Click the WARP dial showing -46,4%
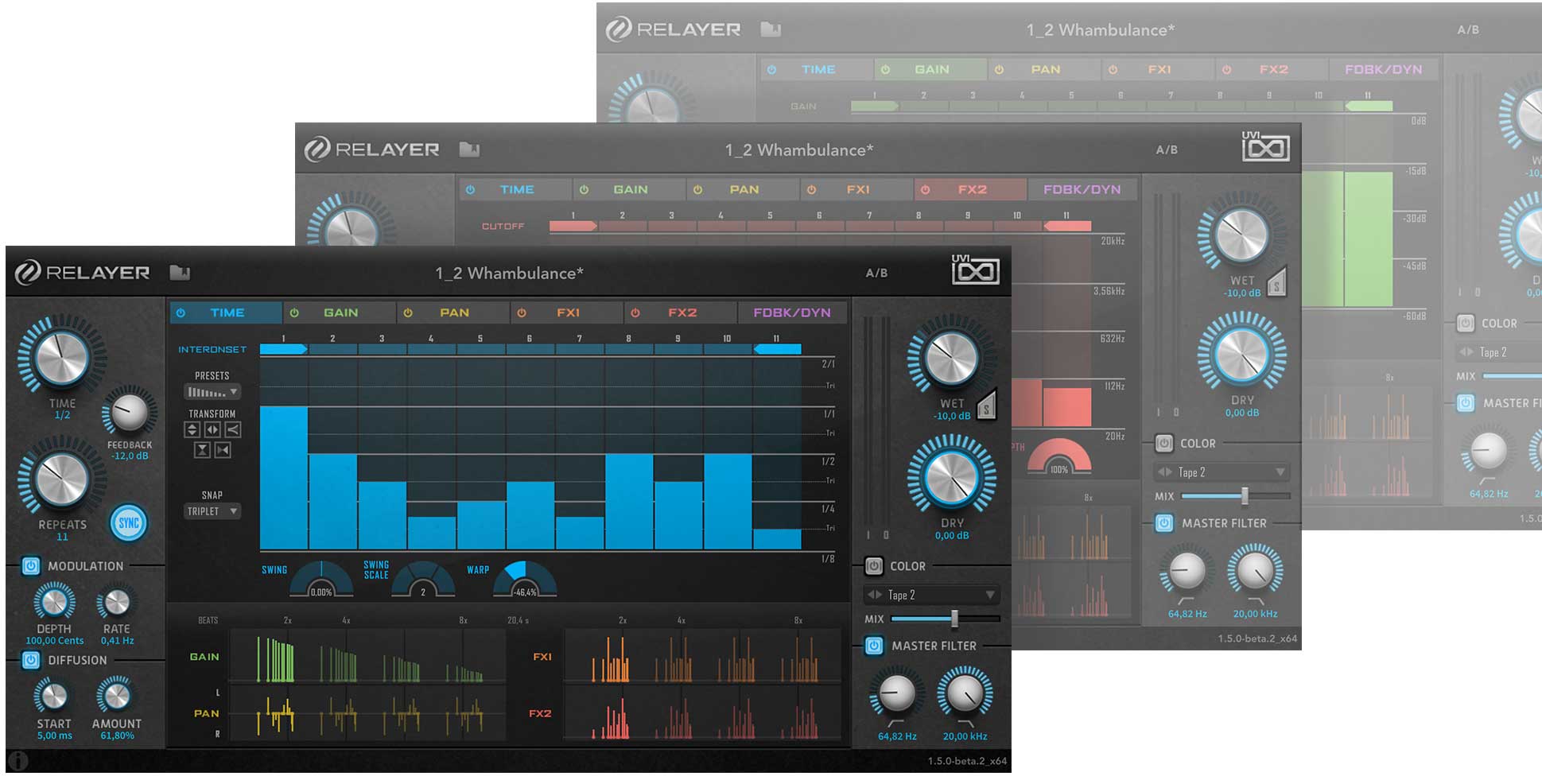 pyautogui.click(x=525, y=580)
